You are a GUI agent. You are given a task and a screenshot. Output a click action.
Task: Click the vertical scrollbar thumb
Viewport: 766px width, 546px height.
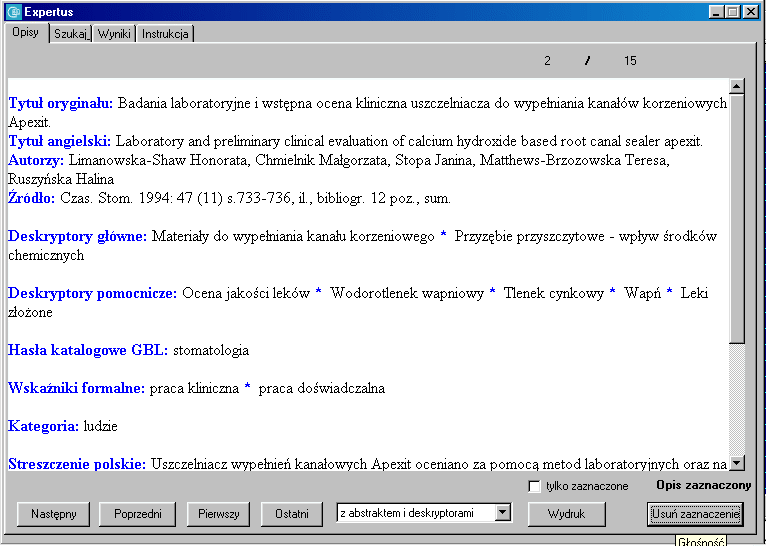point(737,220)
